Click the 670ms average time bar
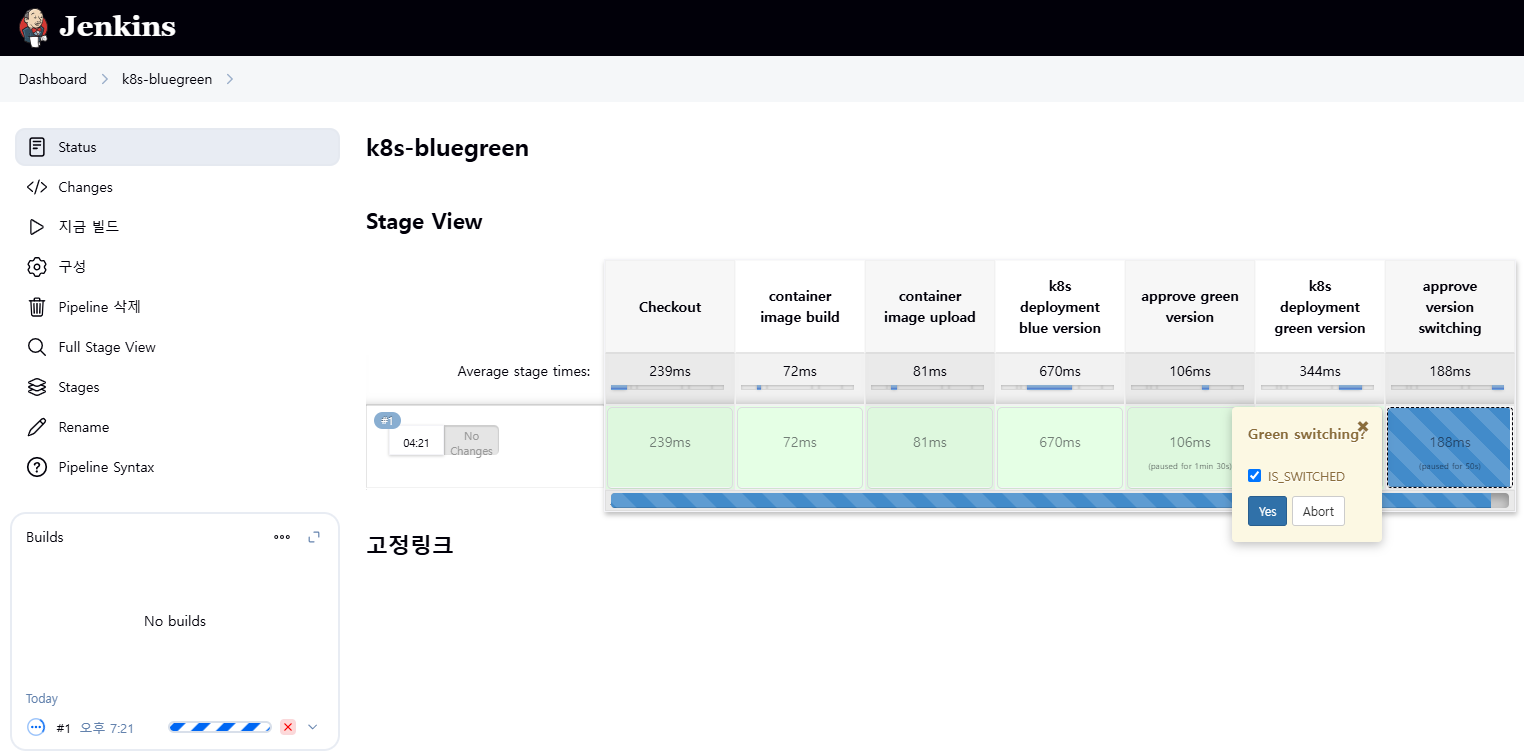 tap(1060, 387)
